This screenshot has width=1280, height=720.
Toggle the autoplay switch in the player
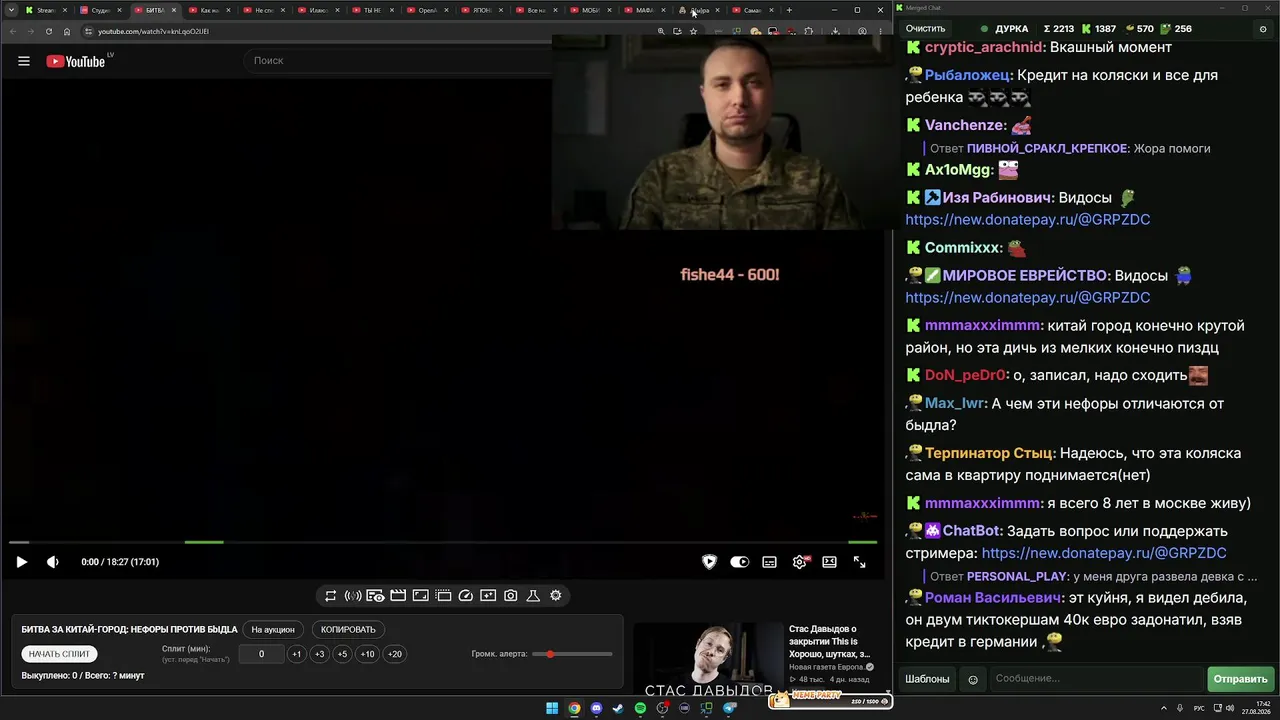pos(739,562)
